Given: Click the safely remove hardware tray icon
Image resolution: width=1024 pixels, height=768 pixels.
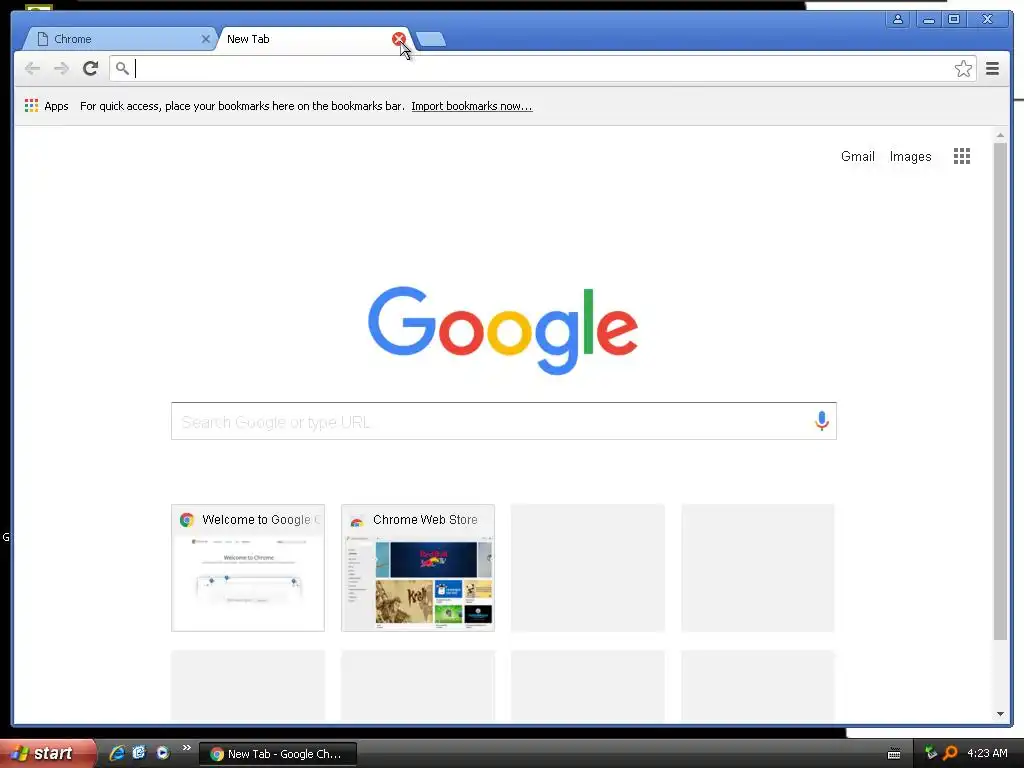Looking at the screenshot, I should click(931, 753).
